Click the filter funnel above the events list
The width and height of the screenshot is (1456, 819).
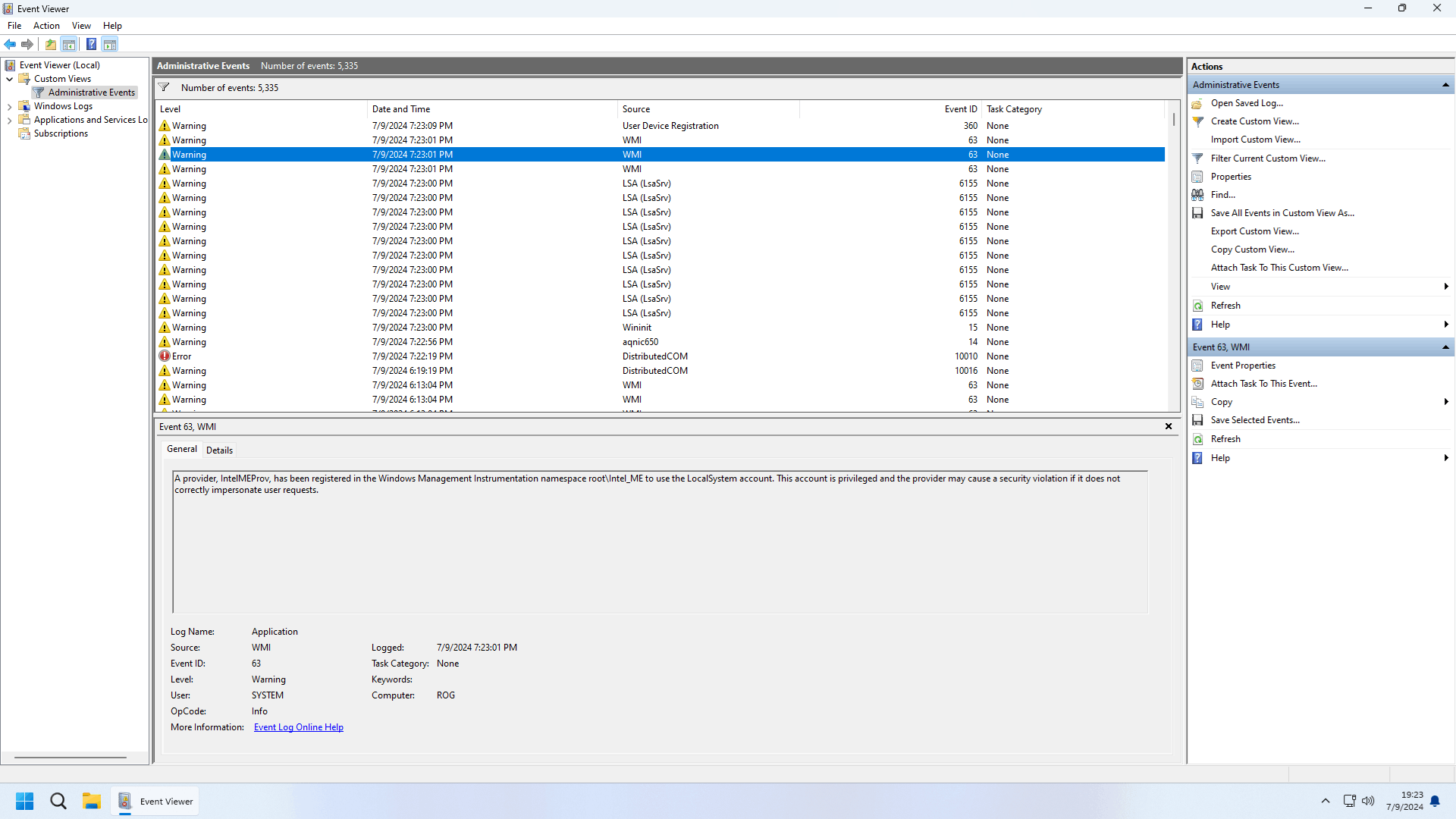point(164,87)
